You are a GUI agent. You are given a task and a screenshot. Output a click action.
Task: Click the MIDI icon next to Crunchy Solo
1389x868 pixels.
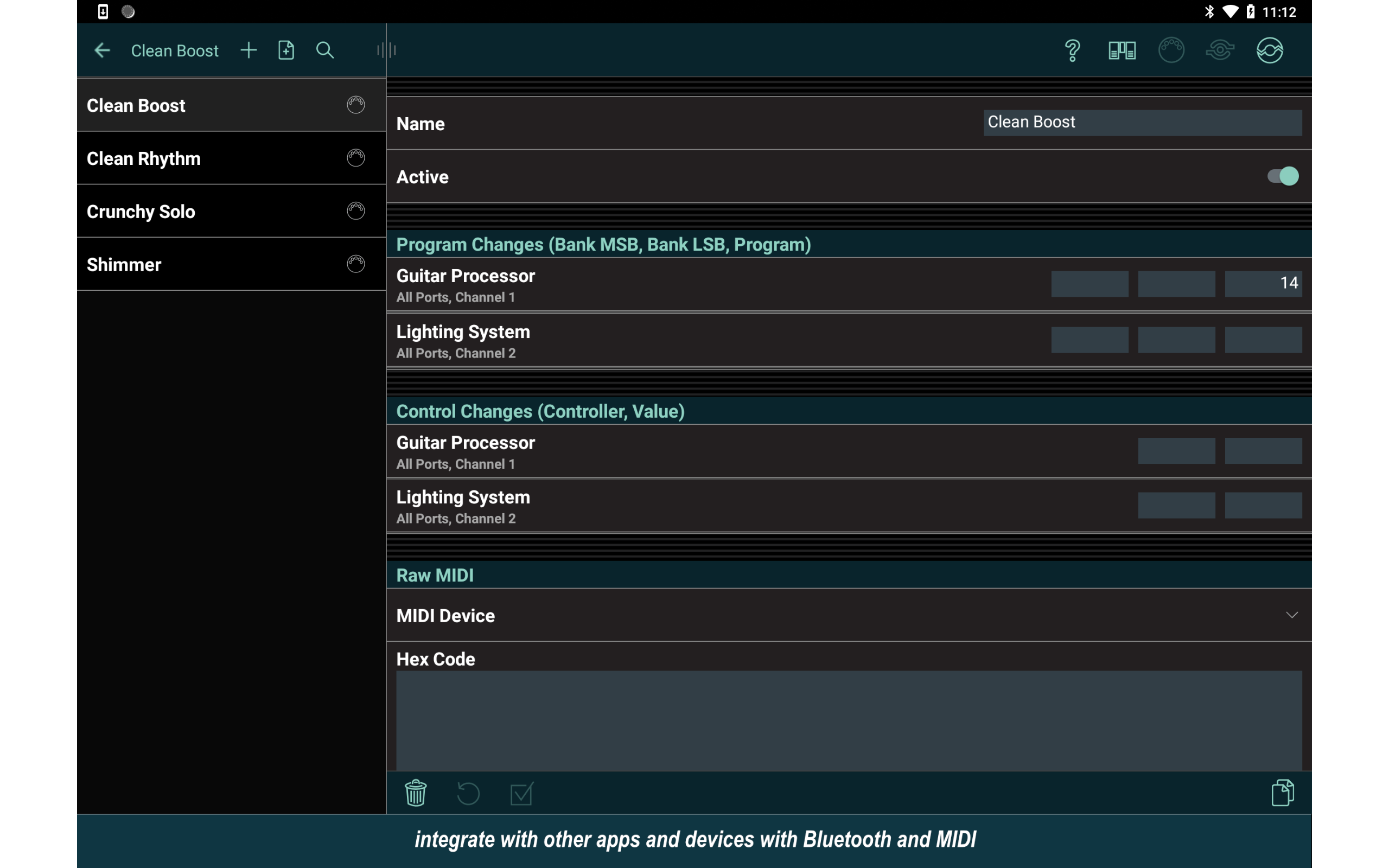pos(355,210)
